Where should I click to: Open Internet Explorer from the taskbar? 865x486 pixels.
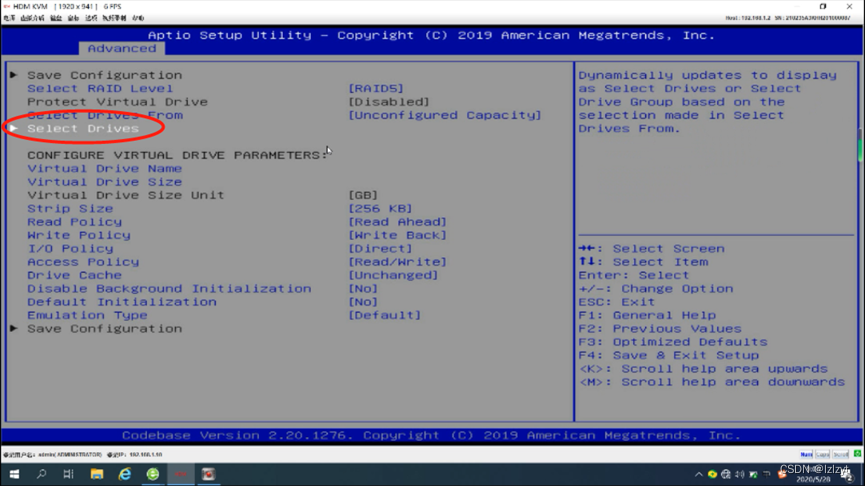point(125,474)
